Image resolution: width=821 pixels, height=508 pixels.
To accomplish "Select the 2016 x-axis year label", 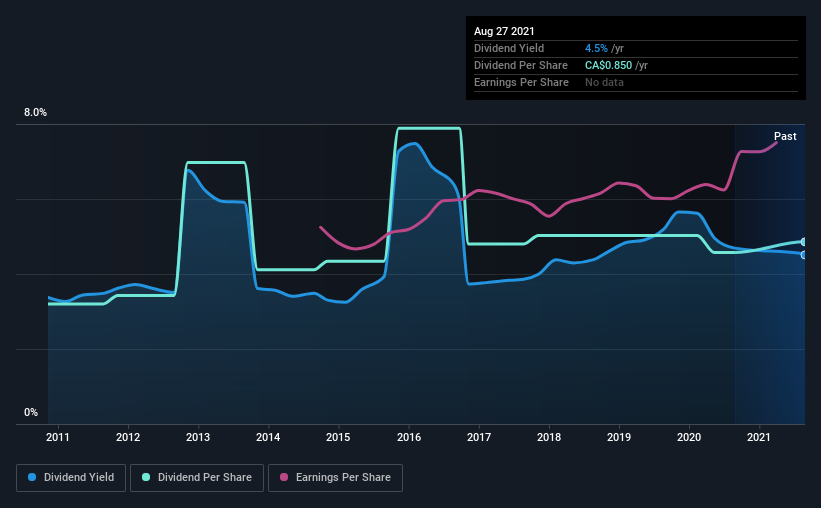I will (x=408, y=437).
